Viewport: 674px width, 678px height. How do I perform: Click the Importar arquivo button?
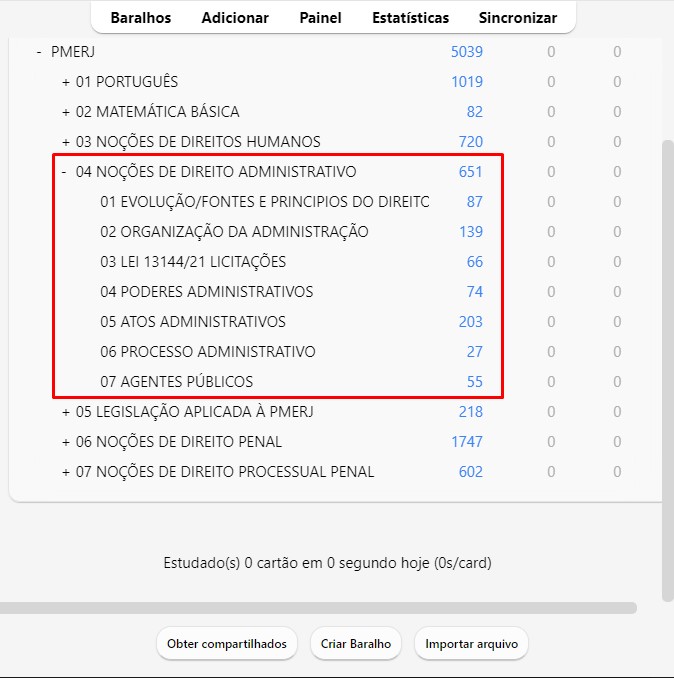click(471, 644)
